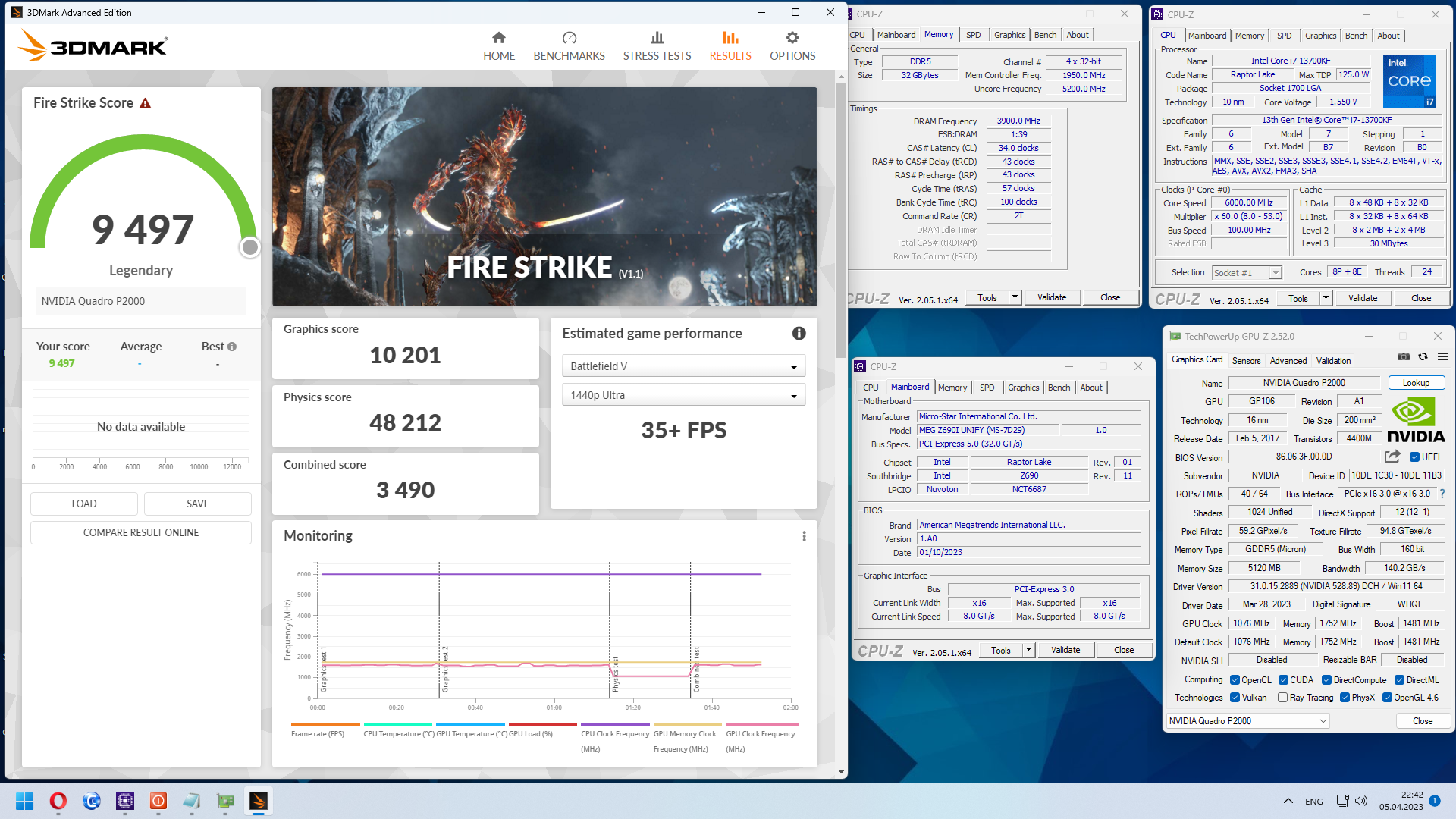Open the RESULTS section
Image resolution: width=1456 pixels, height=819 pixels.
click(730, 46)
